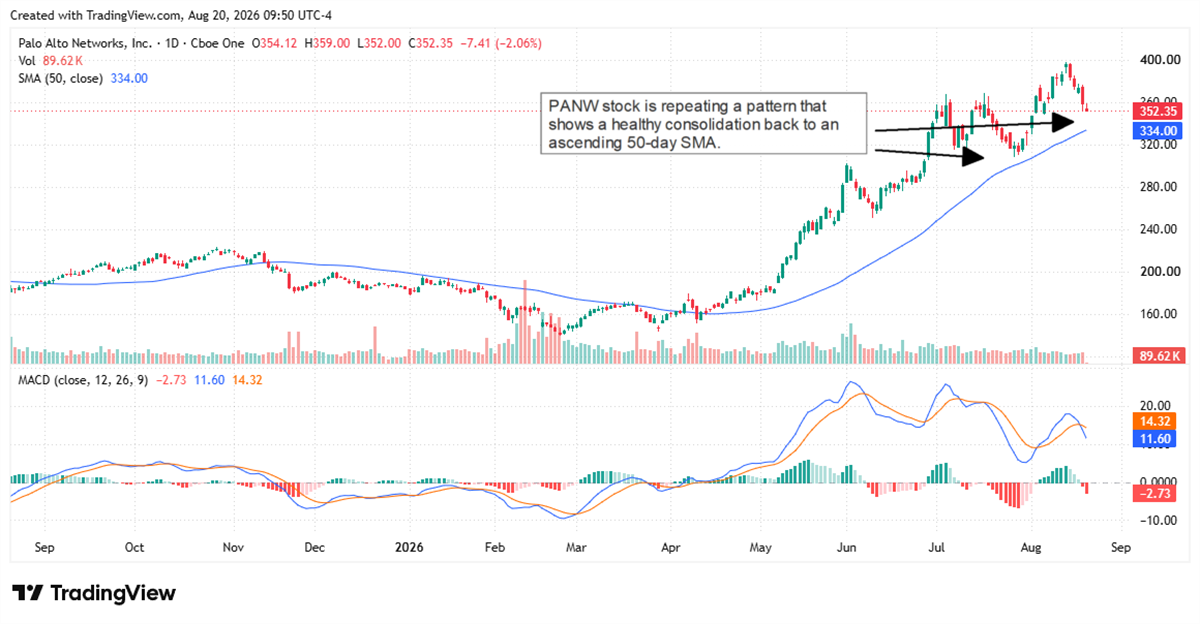Click the high value H359.00
The height and width of the screenshot is (624, 1200).
point(327,44)
